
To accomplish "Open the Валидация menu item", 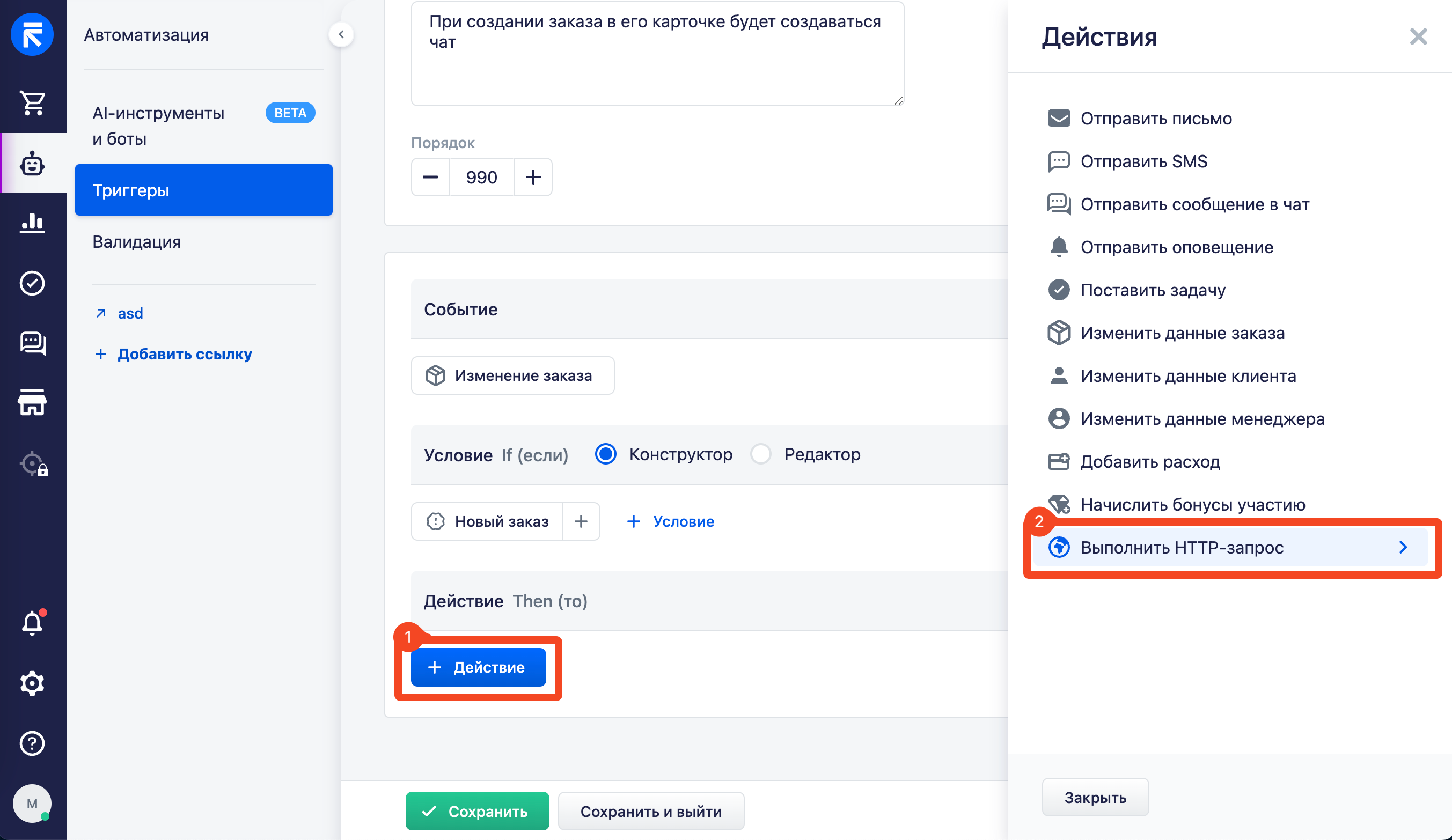I will point(136,242).
